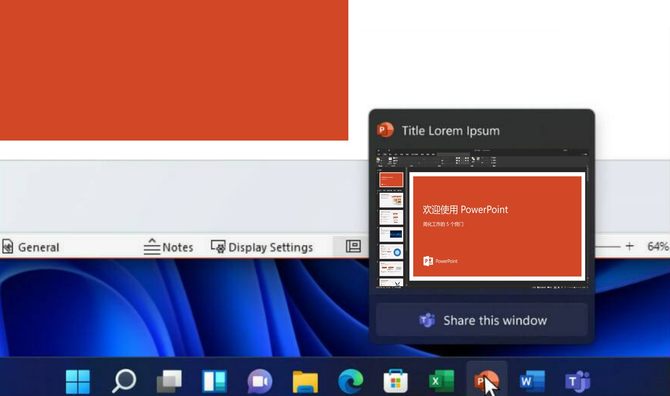Open Task View in taskbar
The height and width of the screenshot is (396, 670).
point(169,381)
